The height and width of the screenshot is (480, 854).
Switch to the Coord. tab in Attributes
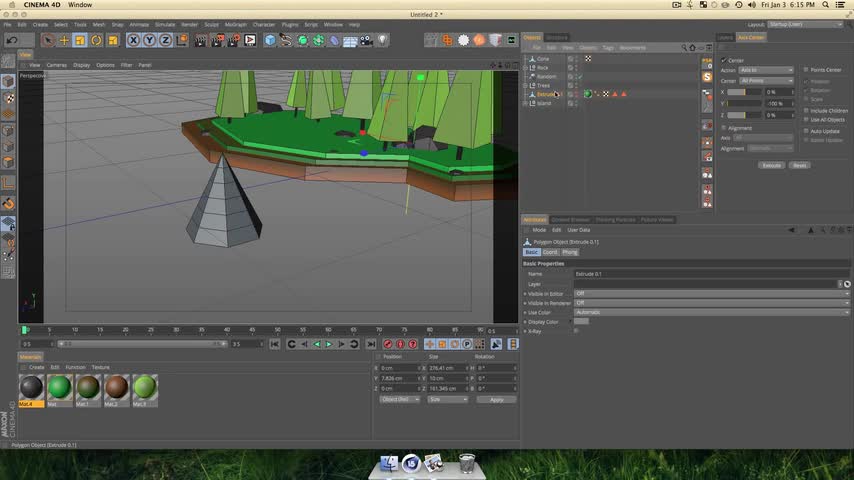(550, 252)
